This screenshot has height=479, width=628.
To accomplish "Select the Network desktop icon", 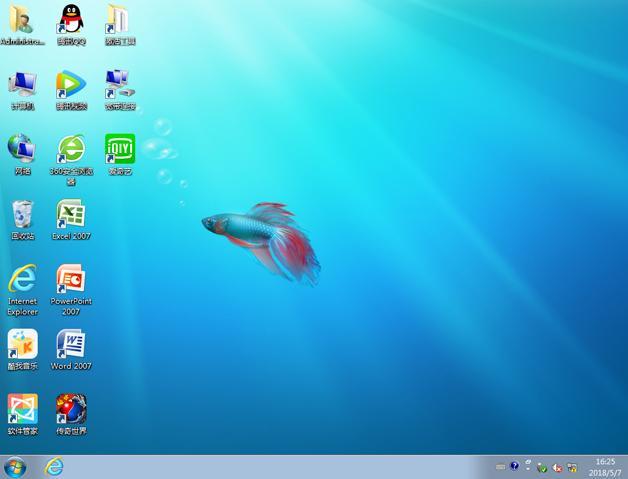I will pyautogui.click(x=22, y=150).
